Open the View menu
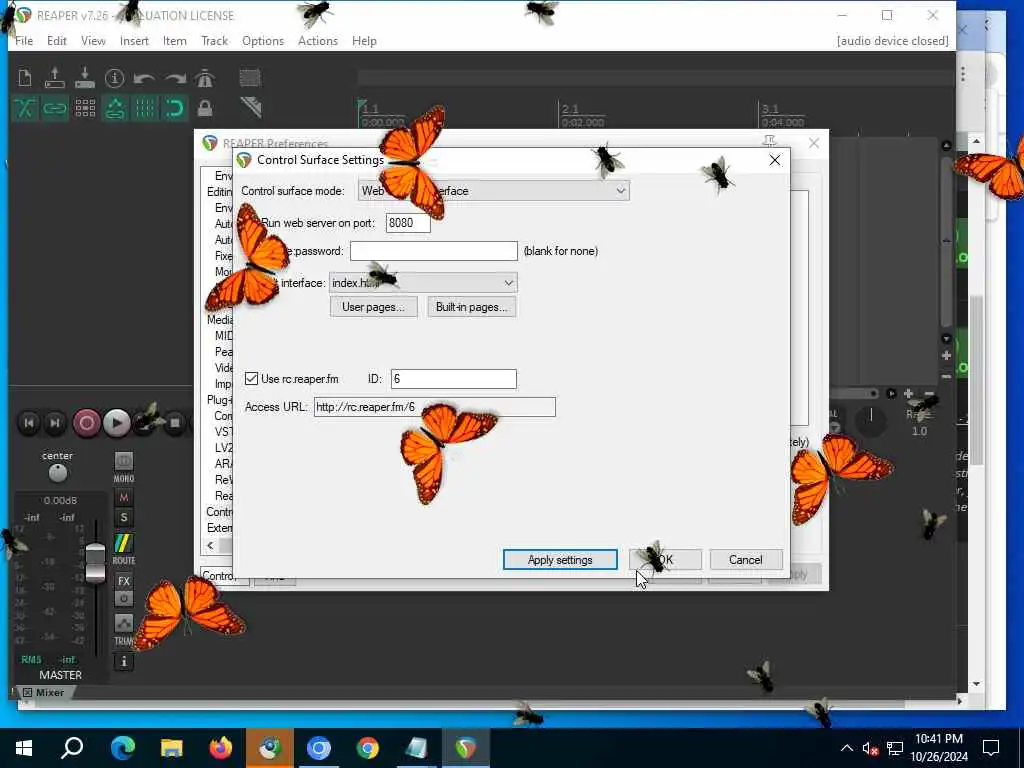 click(x=93, y=40)
